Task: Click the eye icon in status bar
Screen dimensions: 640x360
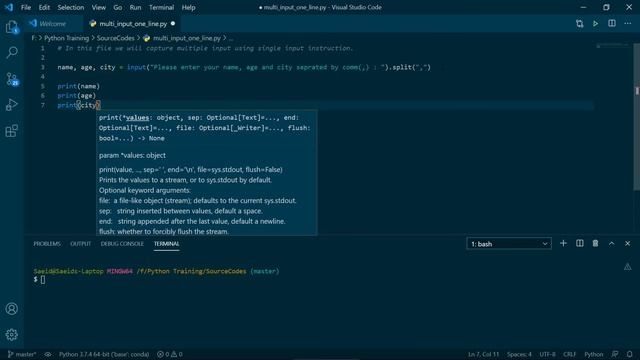Action: 48,354
